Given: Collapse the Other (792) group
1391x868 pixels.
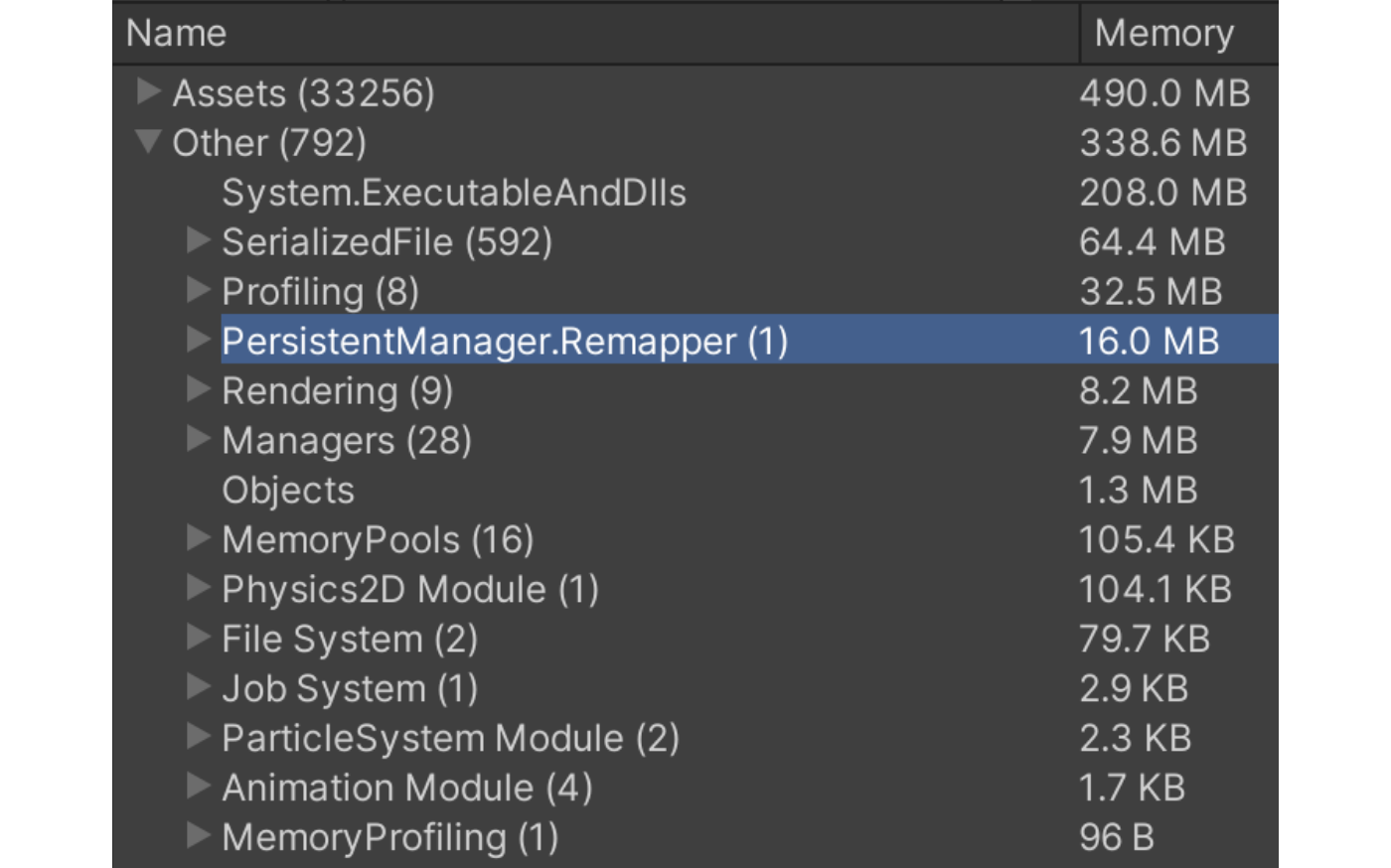Looking at the screenshot, I should click(148, 142).
